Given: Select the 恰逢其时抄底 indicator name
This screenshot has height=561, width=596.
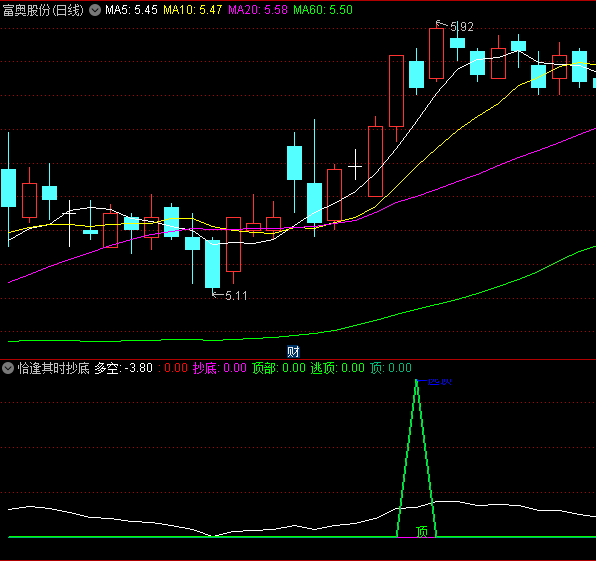Looking at the screenshot, I should (x=54, y=368).
